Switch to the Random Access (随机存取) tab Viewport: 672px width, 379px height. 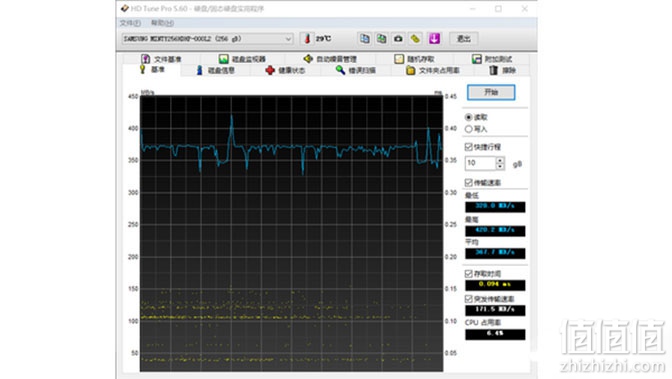pos(414,59)
